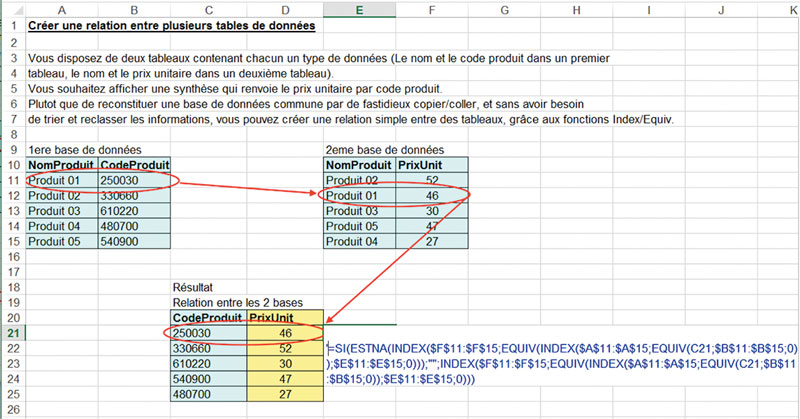Click NomProduit header in first table
Viewport: 800px width, 419px height.
pyautogui.click(x=62, y=165)
